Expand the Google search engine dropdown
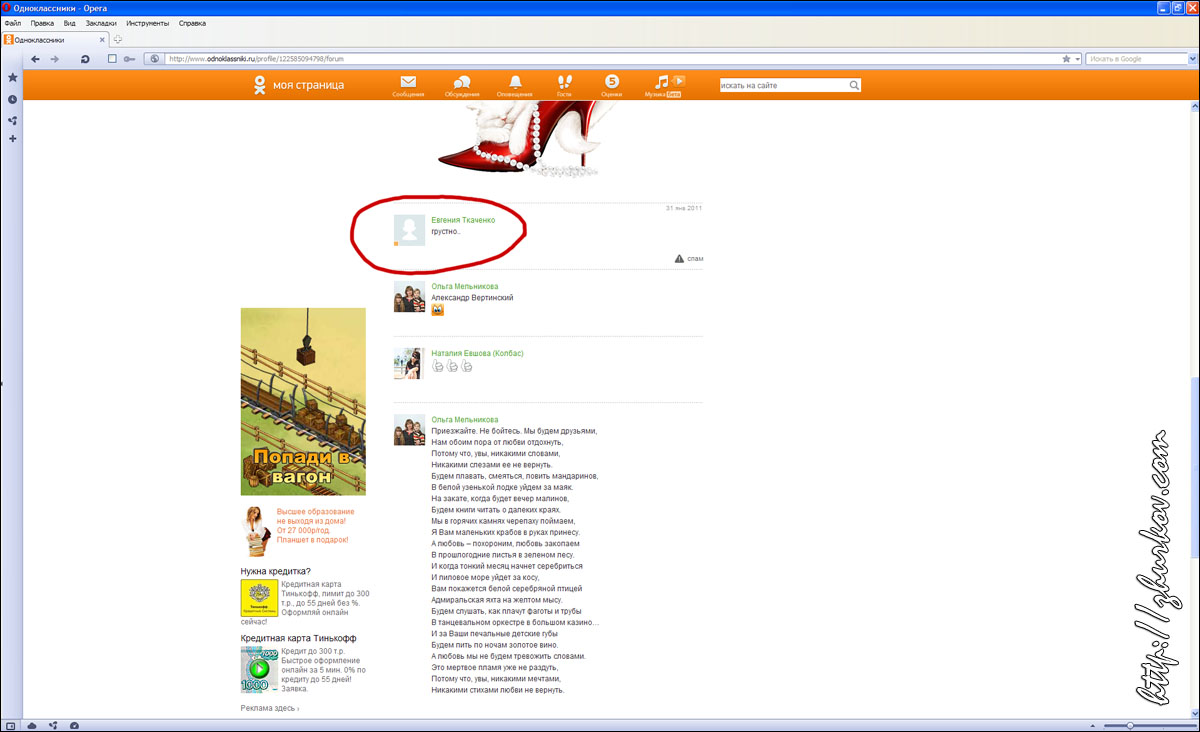The width and height of the screenshot is (1200, 732). click(1192, 59)
